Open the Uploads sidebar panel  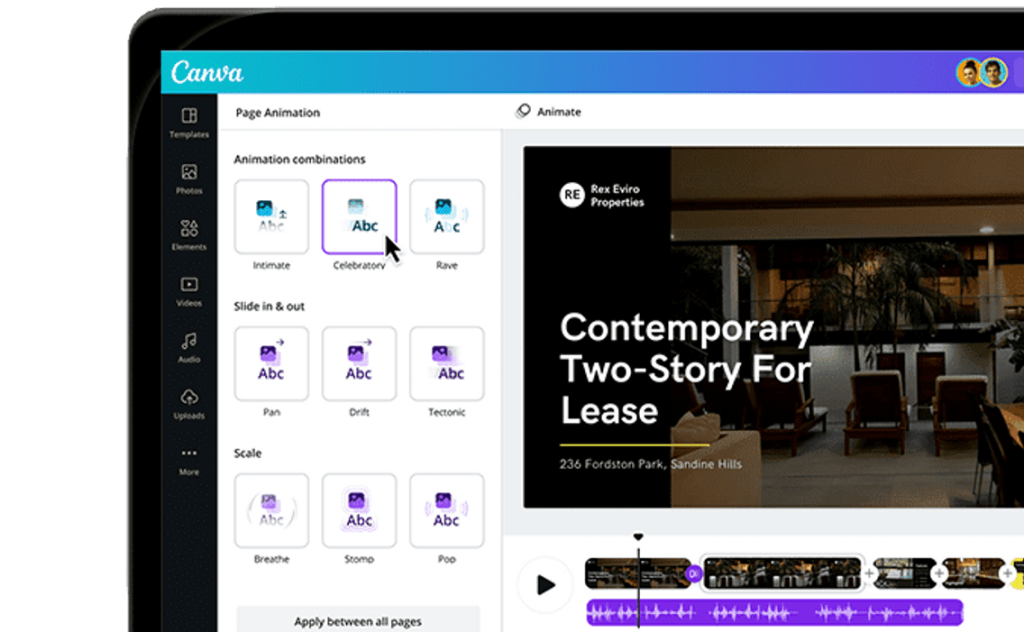[x=189, y=403]
